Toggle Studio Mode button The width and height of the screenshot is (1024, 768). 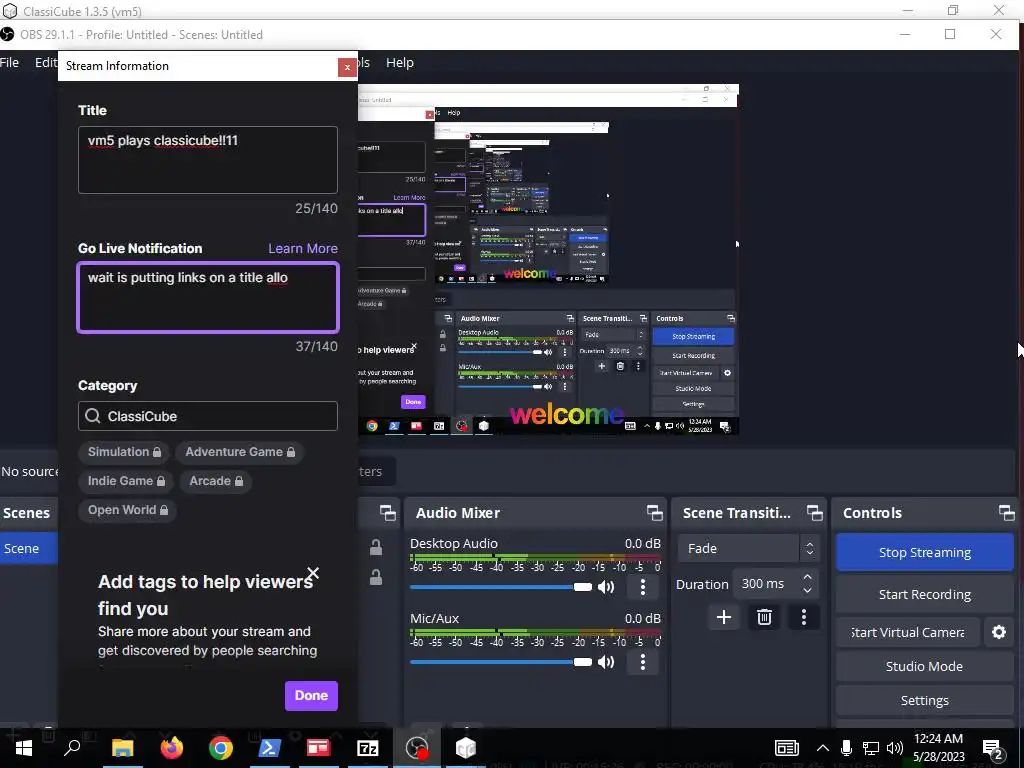pyautogui.click(x=925, y=666)
